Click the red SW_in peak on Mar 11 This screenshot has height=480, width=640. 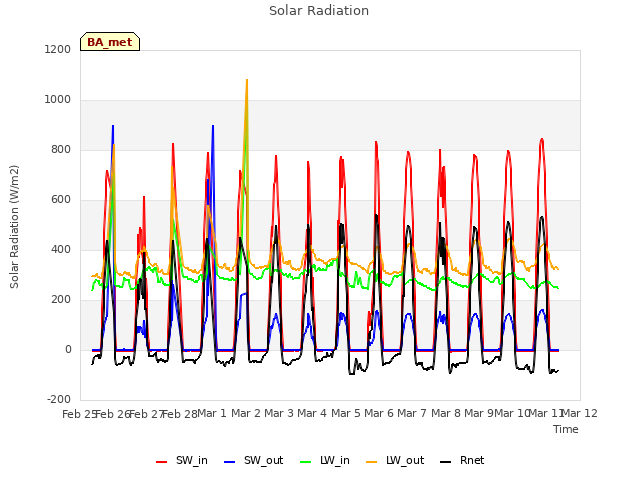542,139
